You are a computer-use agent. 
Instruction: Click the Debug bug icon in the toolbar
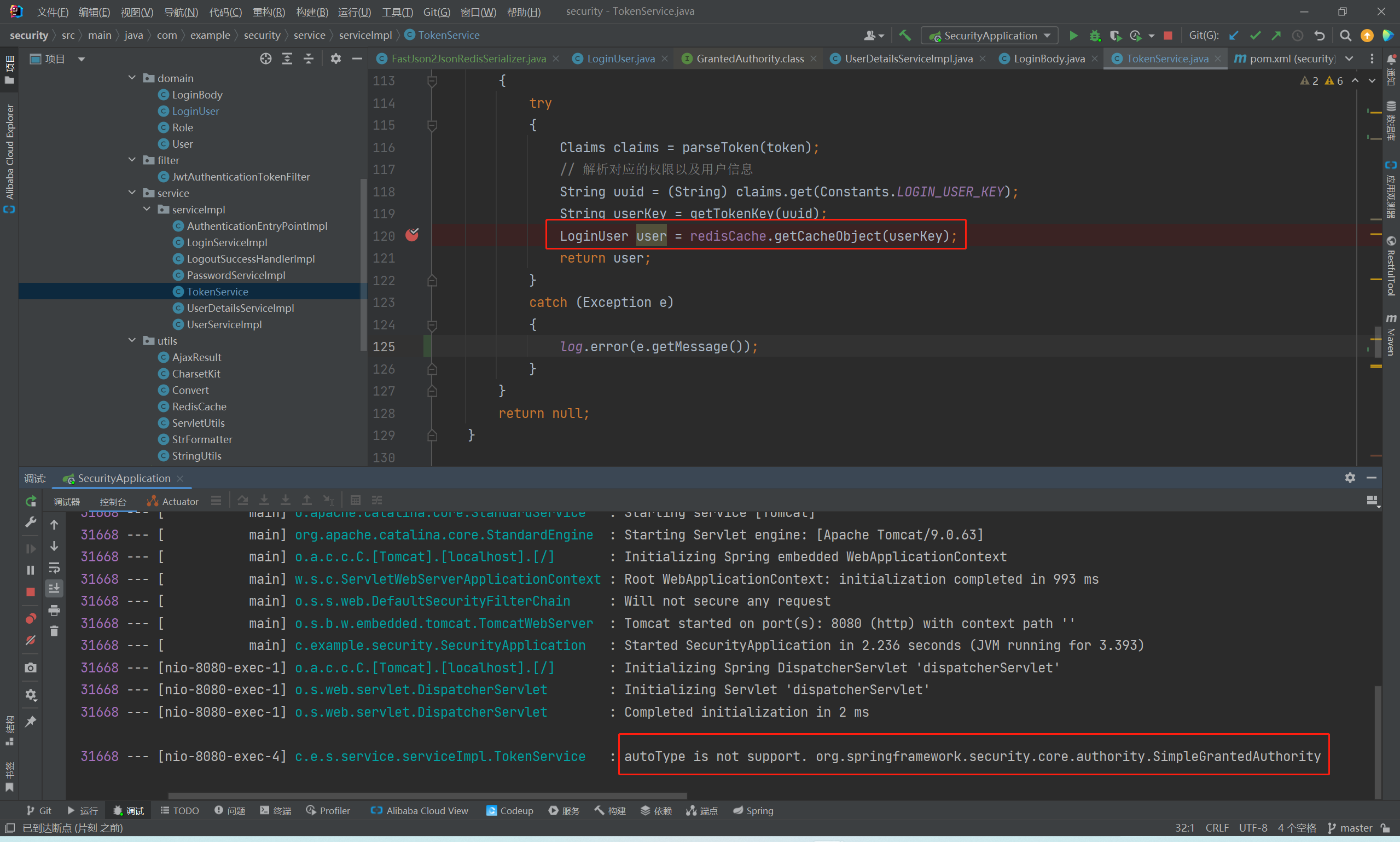coord(1095,36)
